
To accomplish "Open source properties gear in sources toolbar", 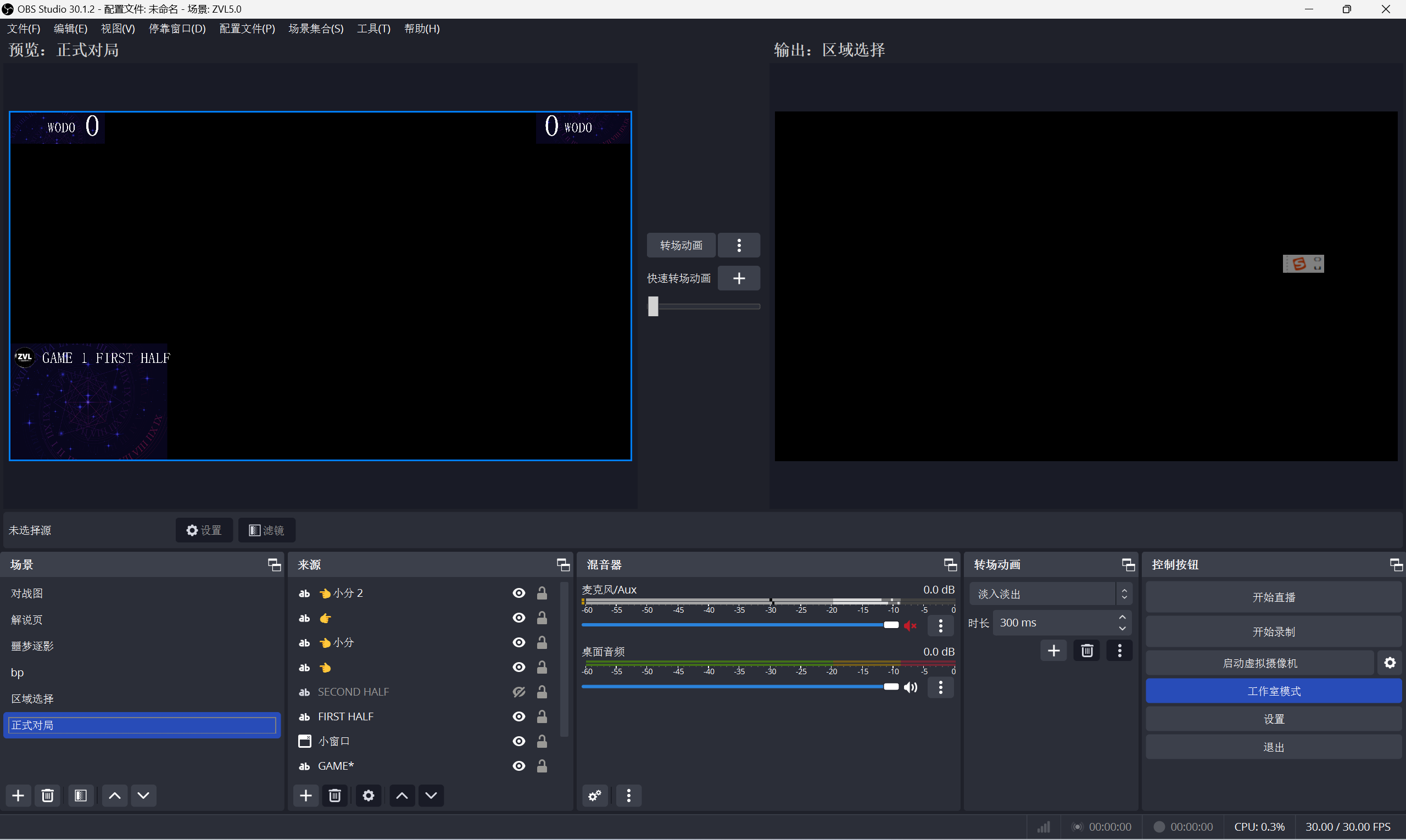I will 368,796.
